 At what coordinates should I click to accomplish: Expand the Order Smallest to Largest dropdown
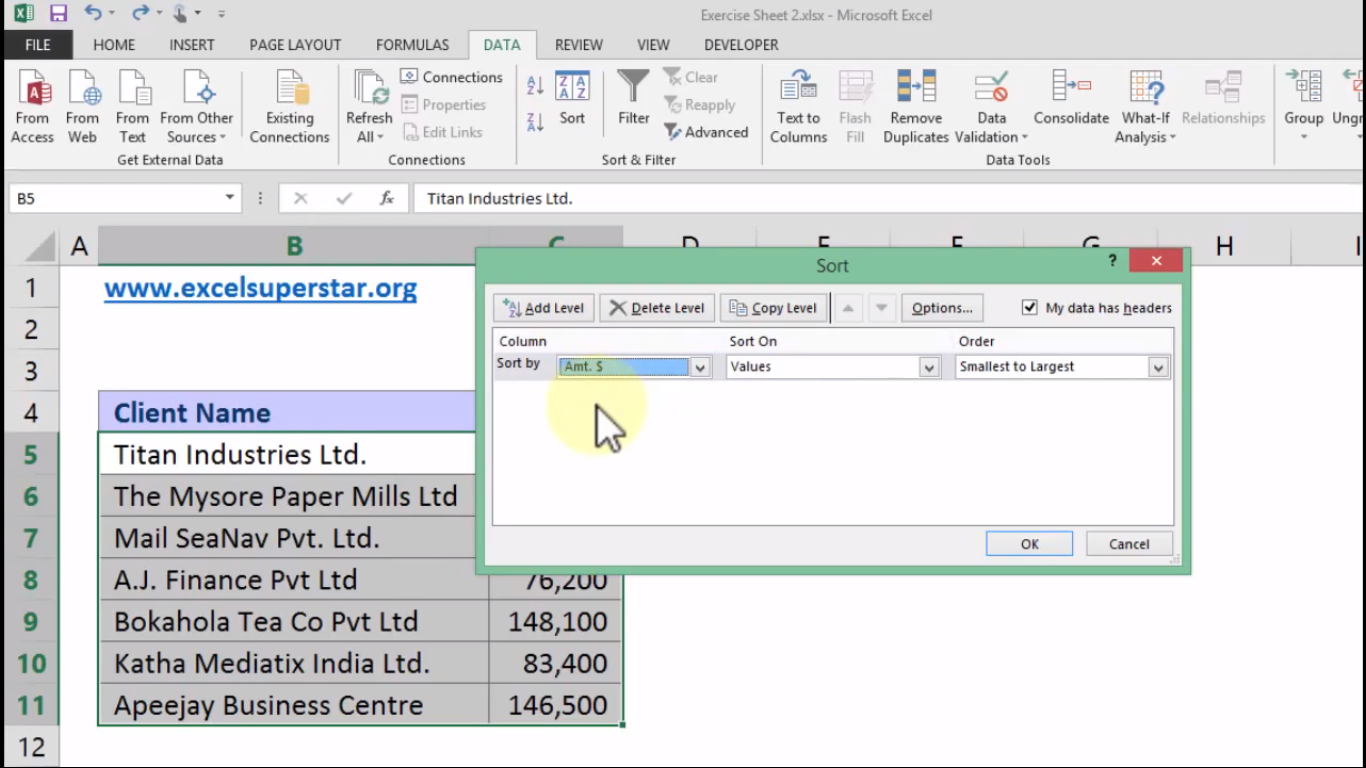pos(1158,367)
